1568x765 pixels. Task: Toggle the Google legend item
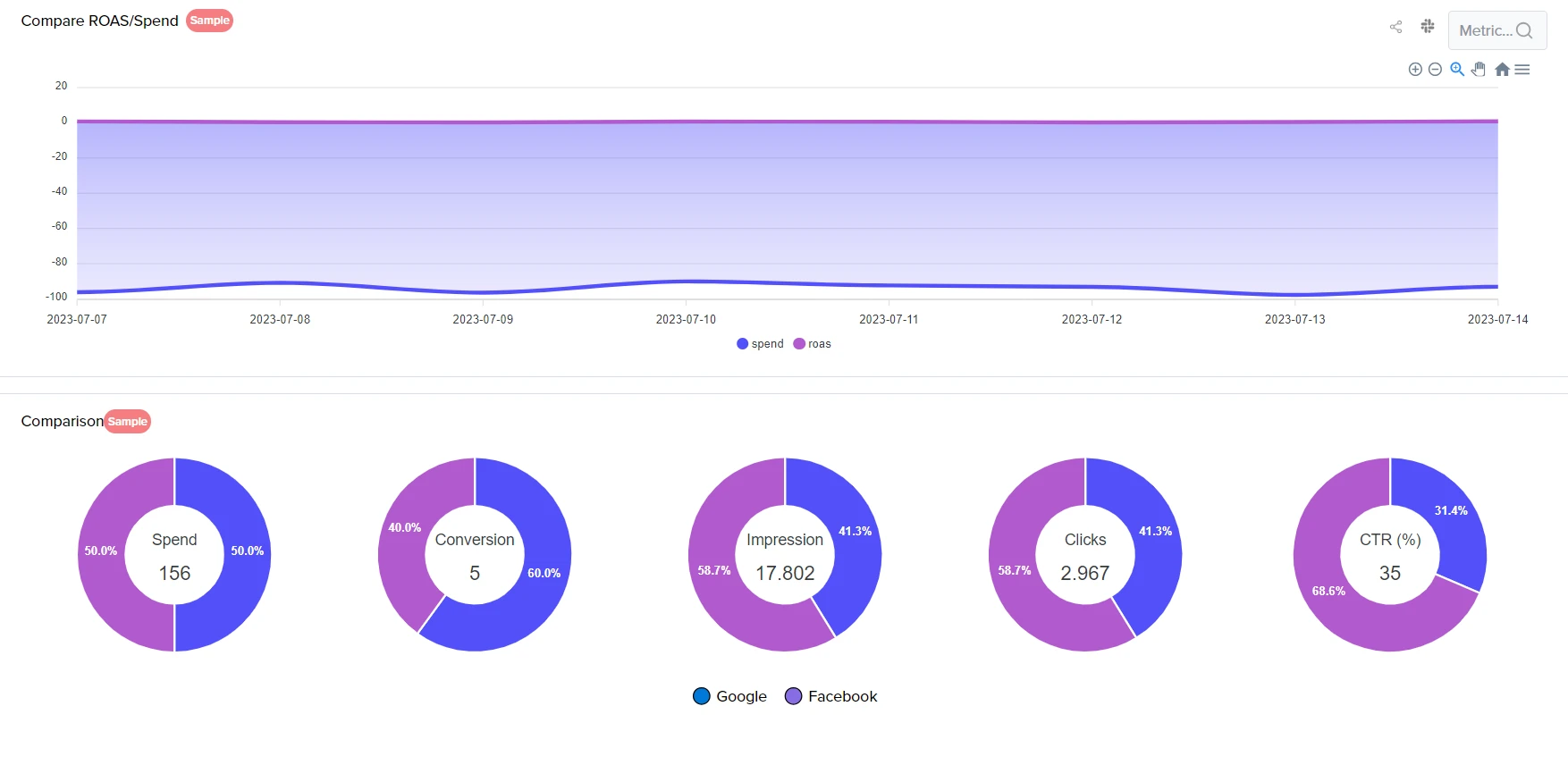pyautogui.click(x=730, y=696)
